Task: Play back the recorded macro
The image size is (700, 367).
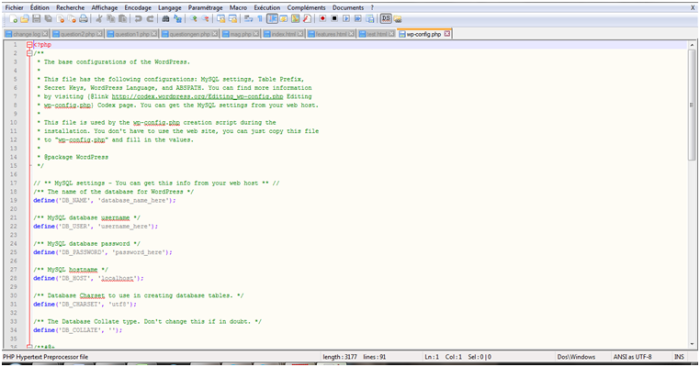Action: [x=346, y=19]
